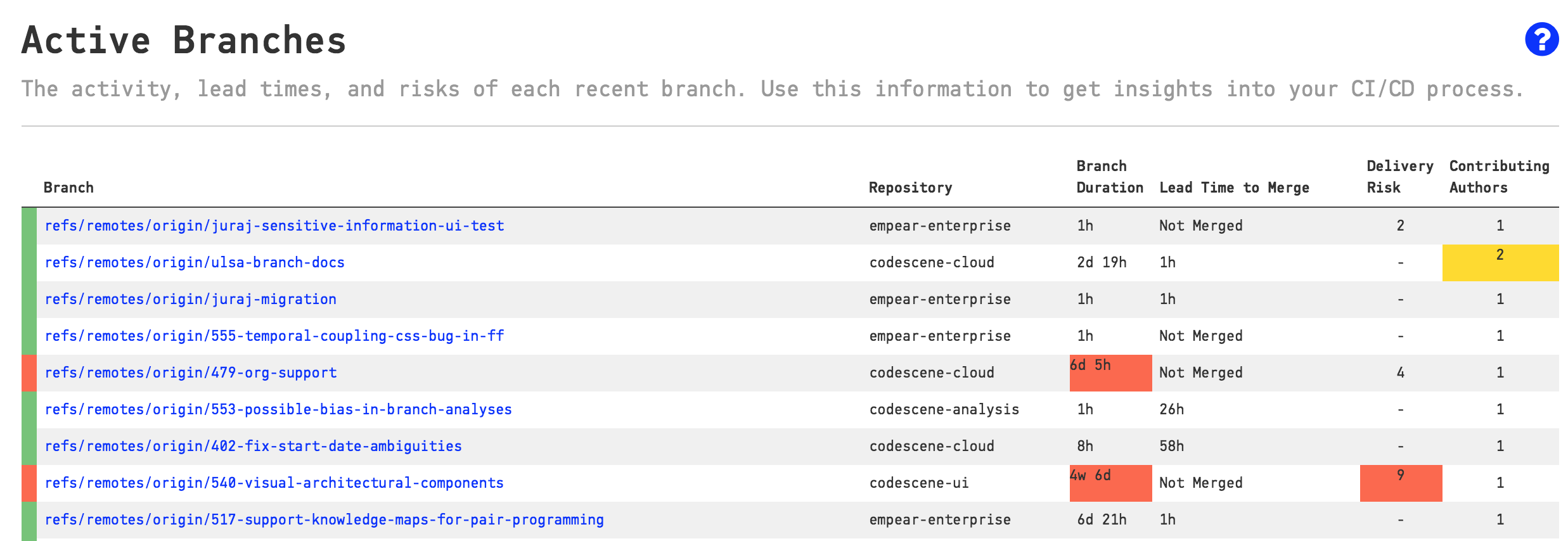Open 402-fix-start-date-ambiguities branch link
Image resolution: width=1568 pixels, height=541 pixels.
click(x=253, y=446)
